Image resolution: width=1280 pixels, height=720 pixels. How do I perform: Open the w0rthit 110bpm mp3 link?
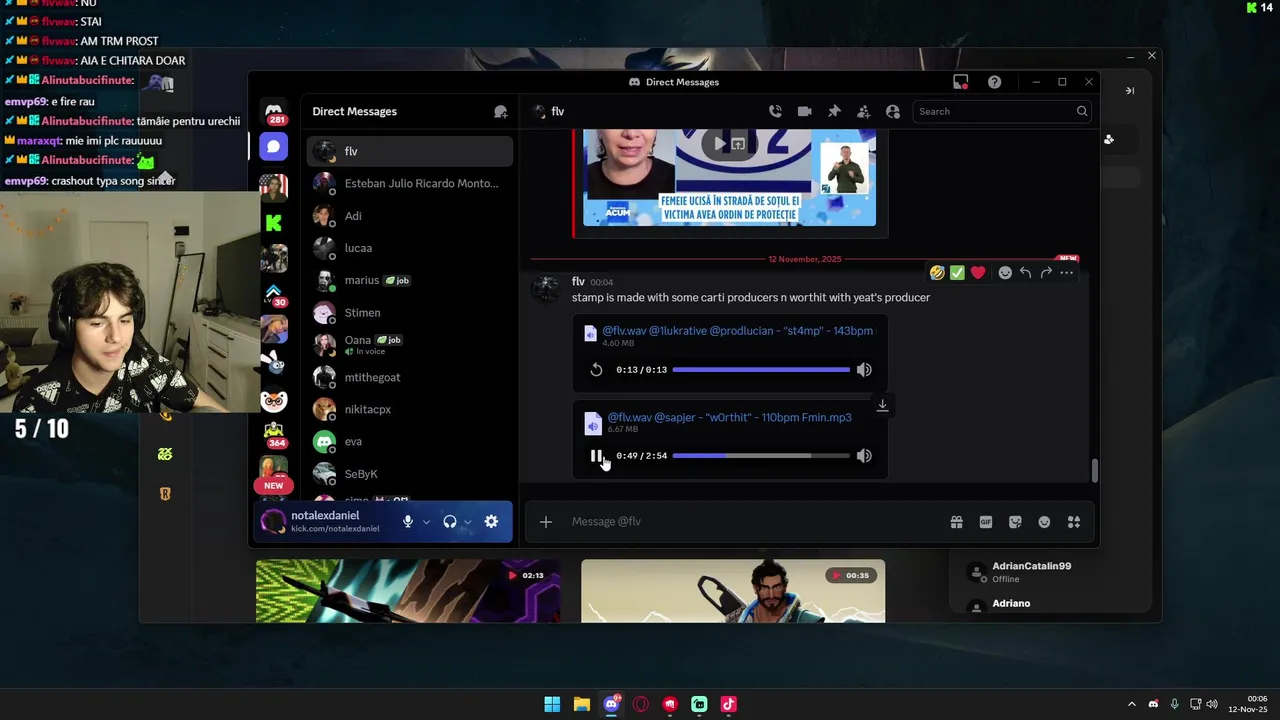coord(730,417)
